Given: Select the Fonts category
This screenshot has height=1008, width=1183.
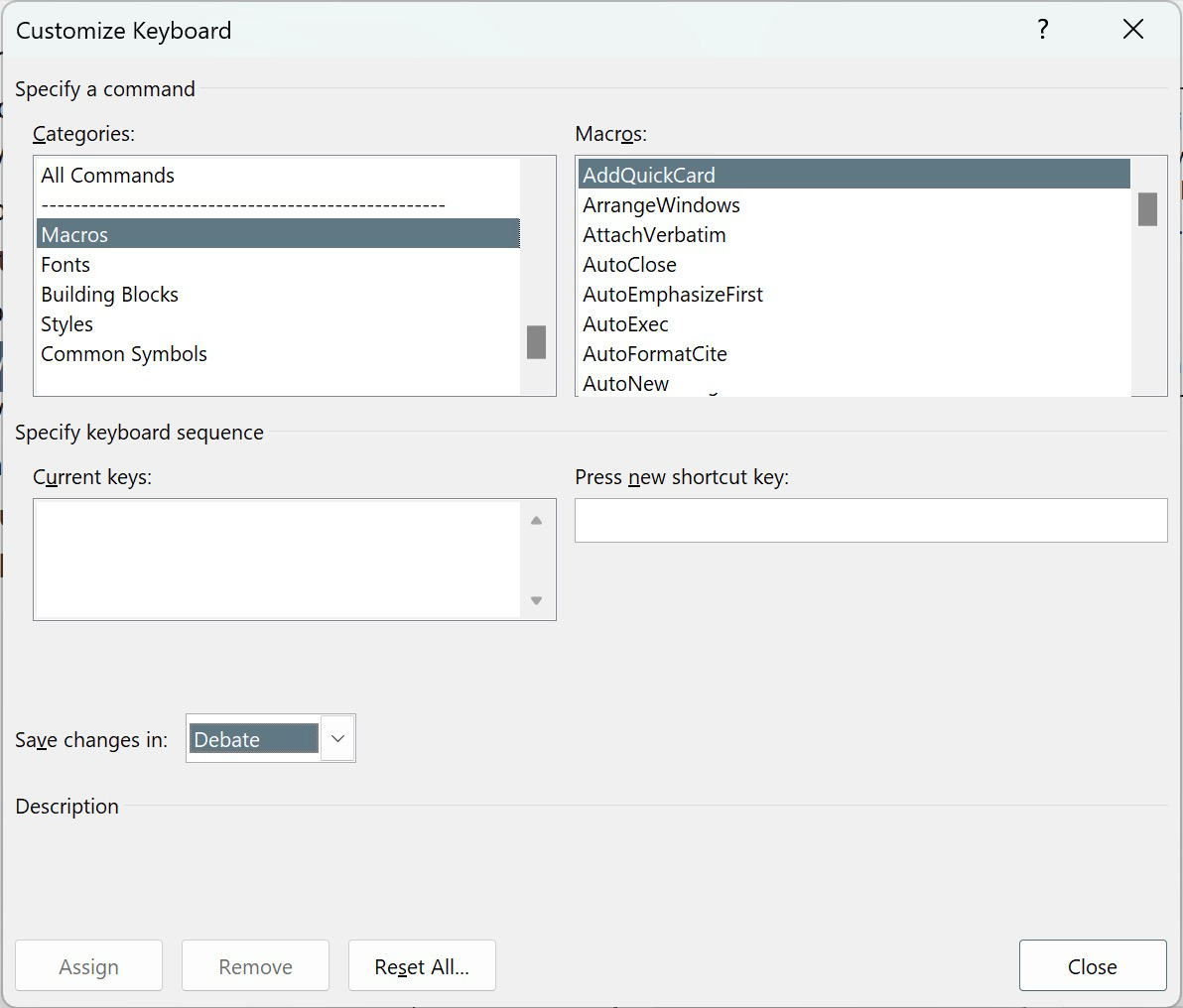Looking at the screenshot, I should 66,265.
